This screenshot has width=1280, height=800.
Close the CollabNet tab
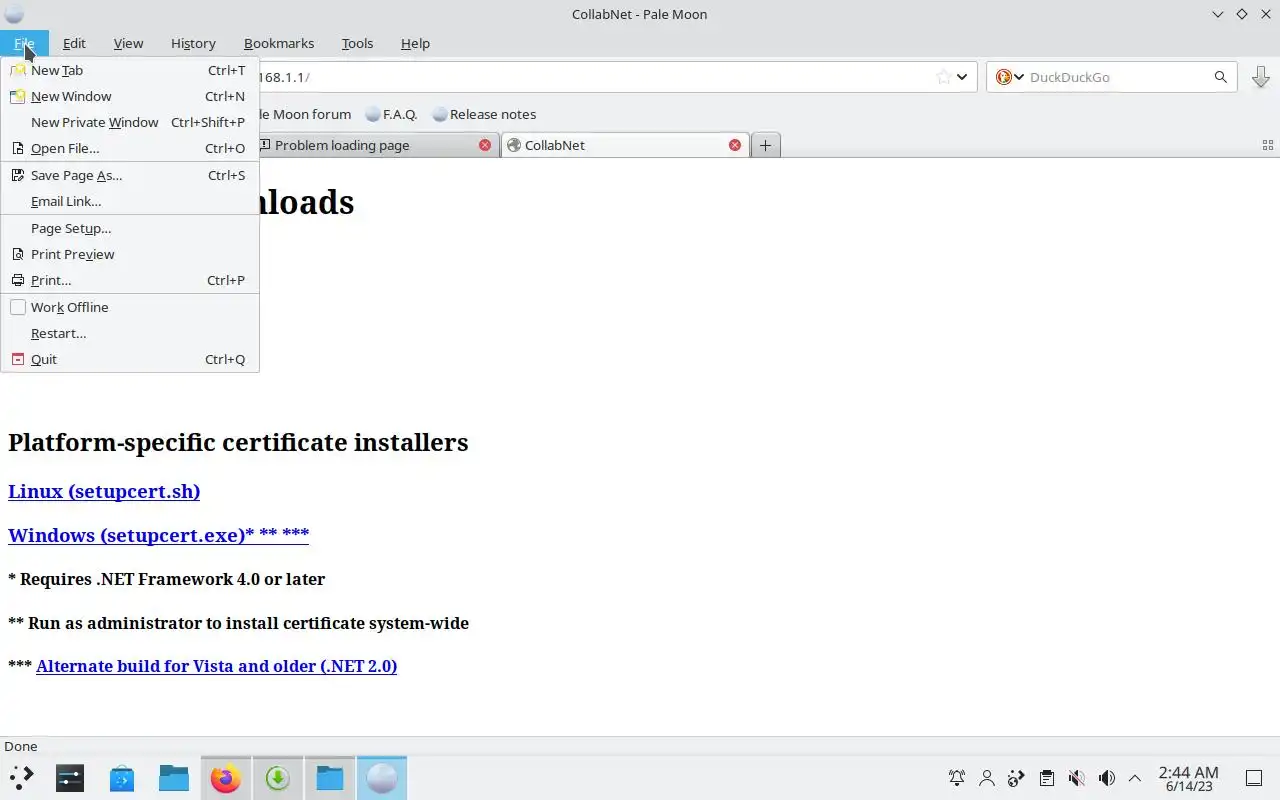point(735,145)
